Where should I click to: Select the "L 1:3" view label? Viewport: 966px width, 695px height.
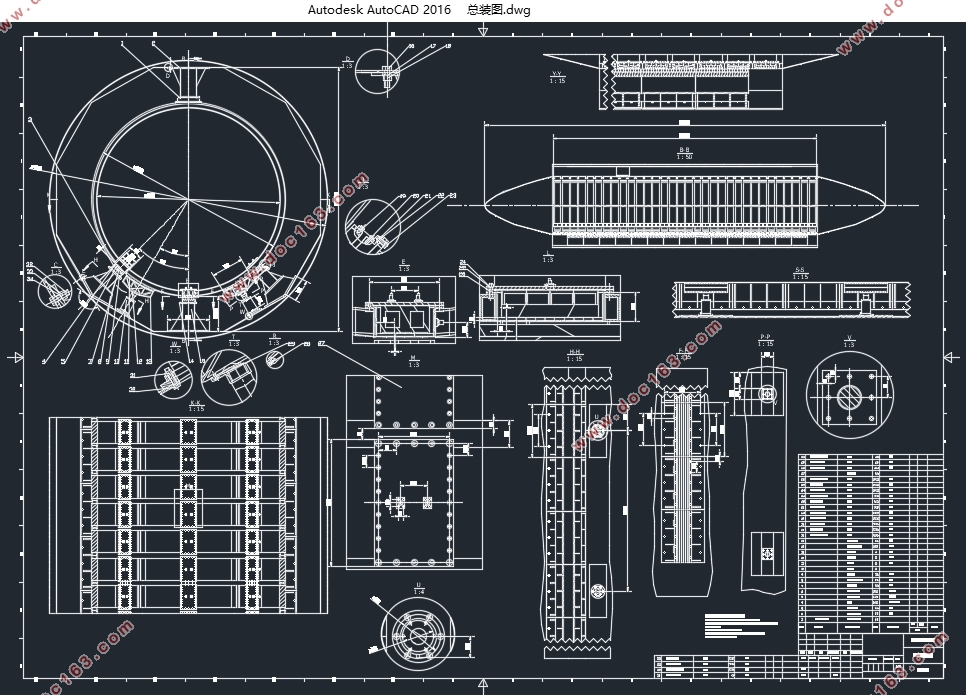(x=548, y=256)
